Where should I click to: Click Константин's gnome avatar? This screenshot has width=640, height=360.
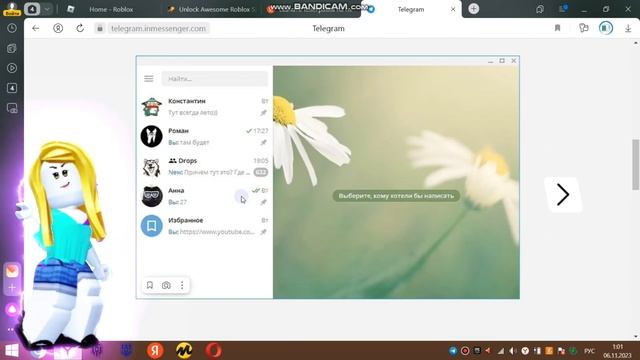click(x=151, y=107)
